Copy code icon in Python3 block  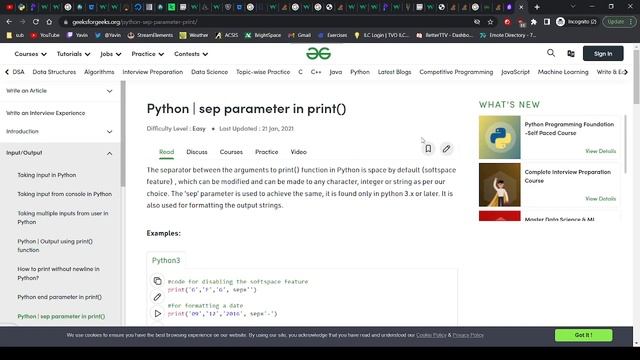pyautogui.click(x=157, y=281)
